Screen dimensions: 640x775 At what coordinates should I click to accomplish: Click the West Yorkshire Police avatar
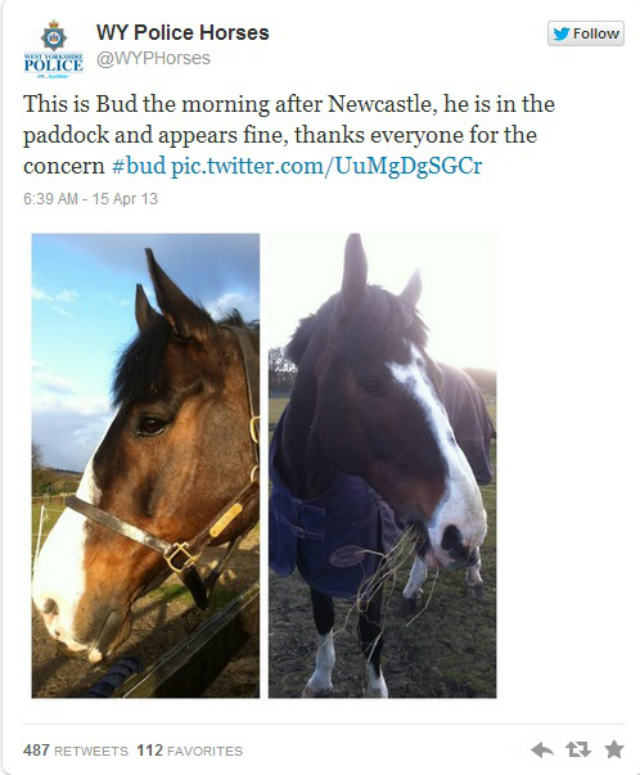[x=53, y=49]
